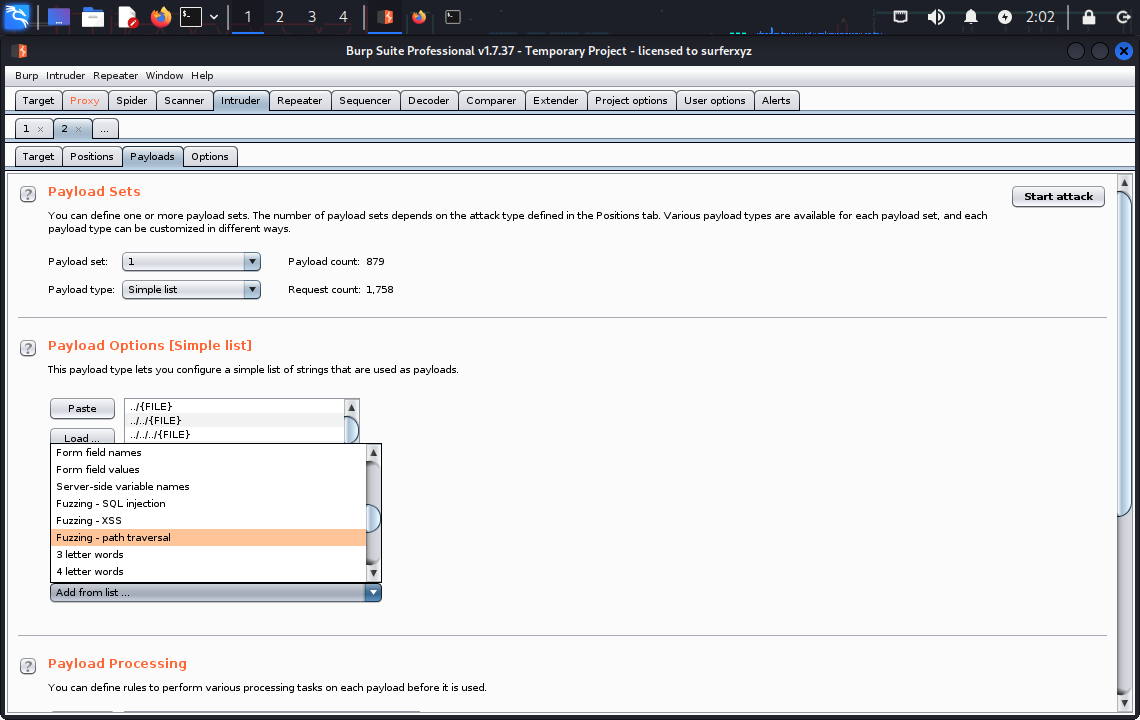Switch to the Positions sub-tab

[92, 156]
